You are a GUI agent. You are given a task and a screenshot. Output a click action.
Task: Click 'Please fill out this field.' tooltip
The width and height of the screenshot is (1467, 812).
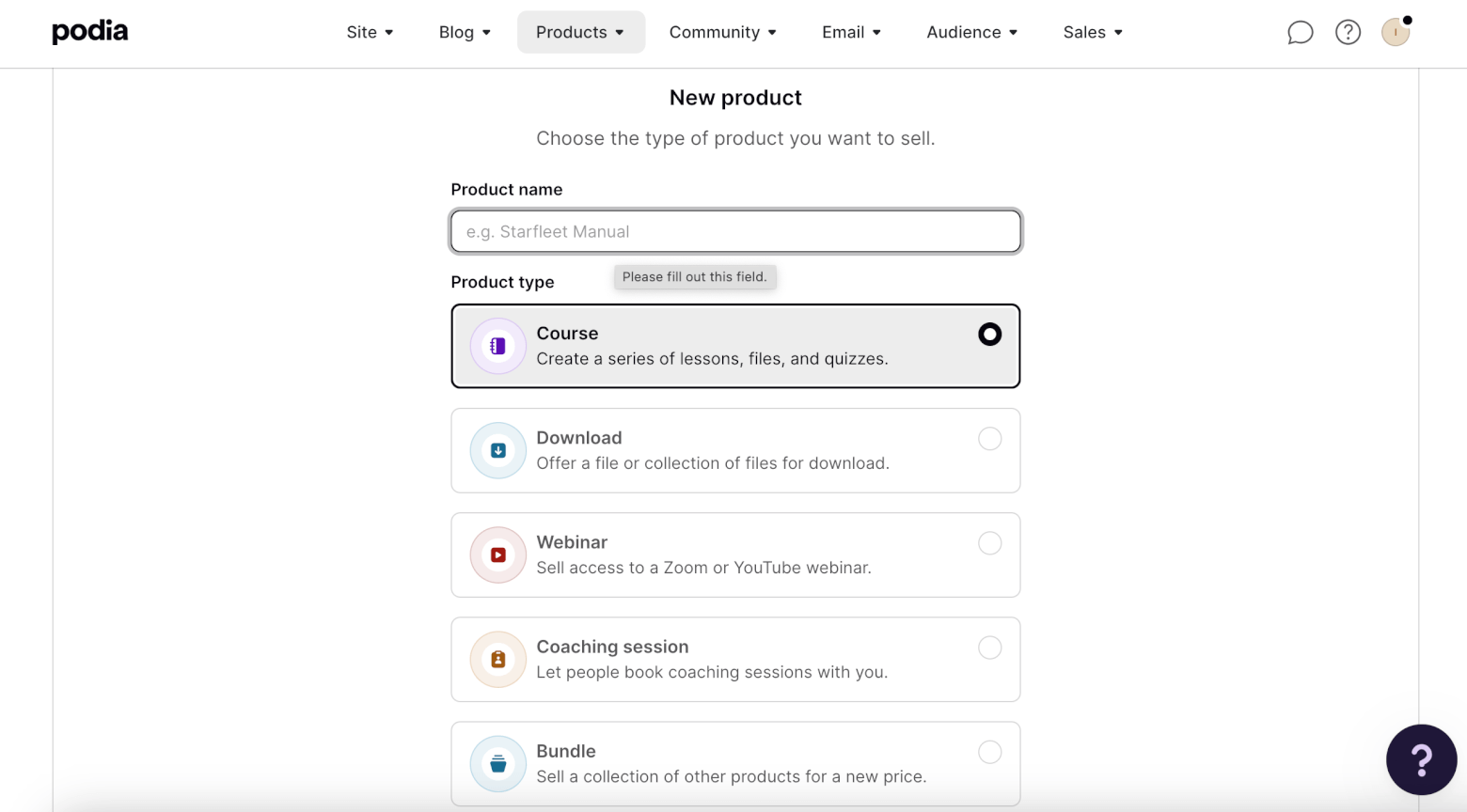click(x=695, y=276)
